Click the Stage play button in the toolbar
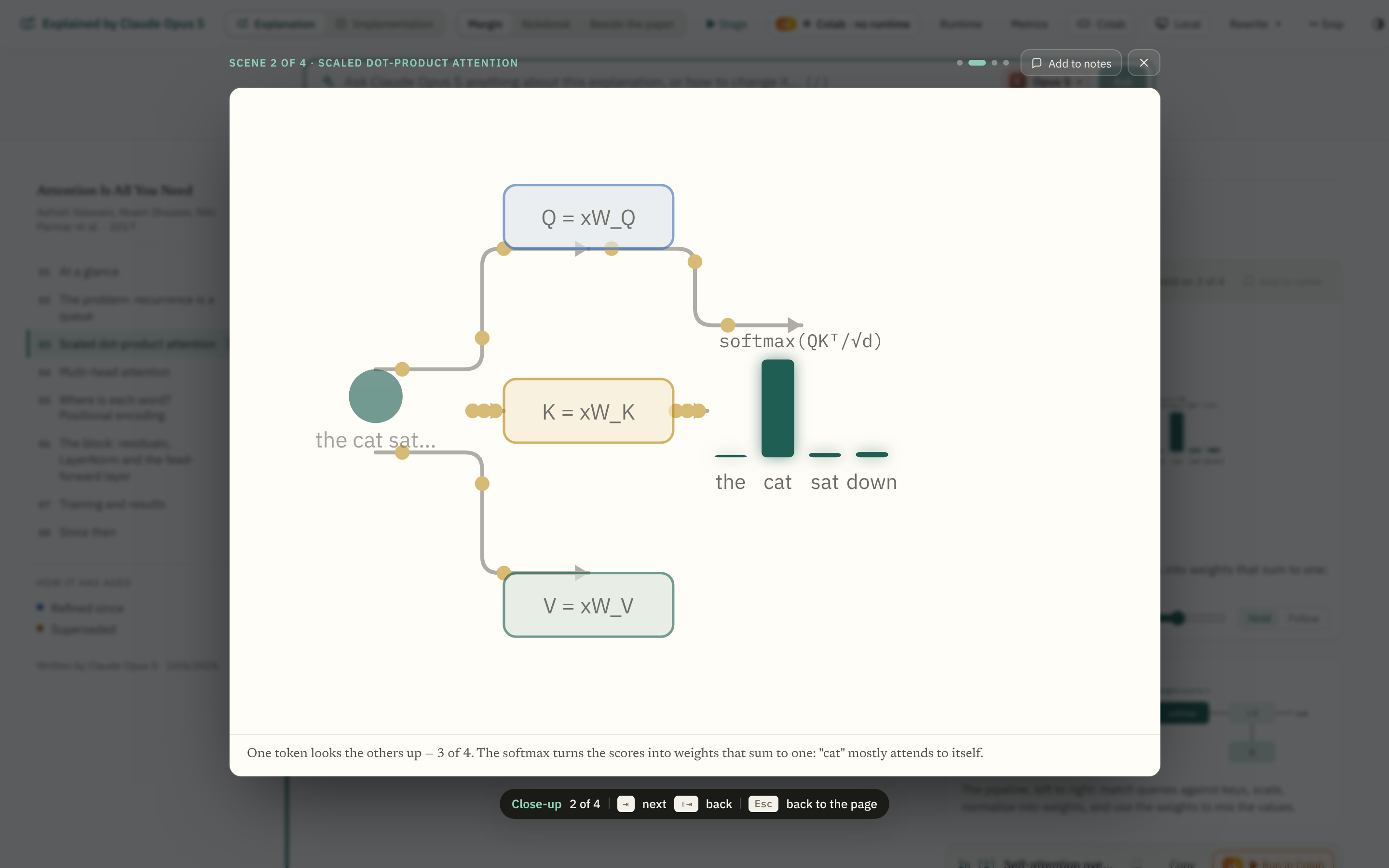Viewport: 1389px width, 868px height. click(x=727, y=24)
